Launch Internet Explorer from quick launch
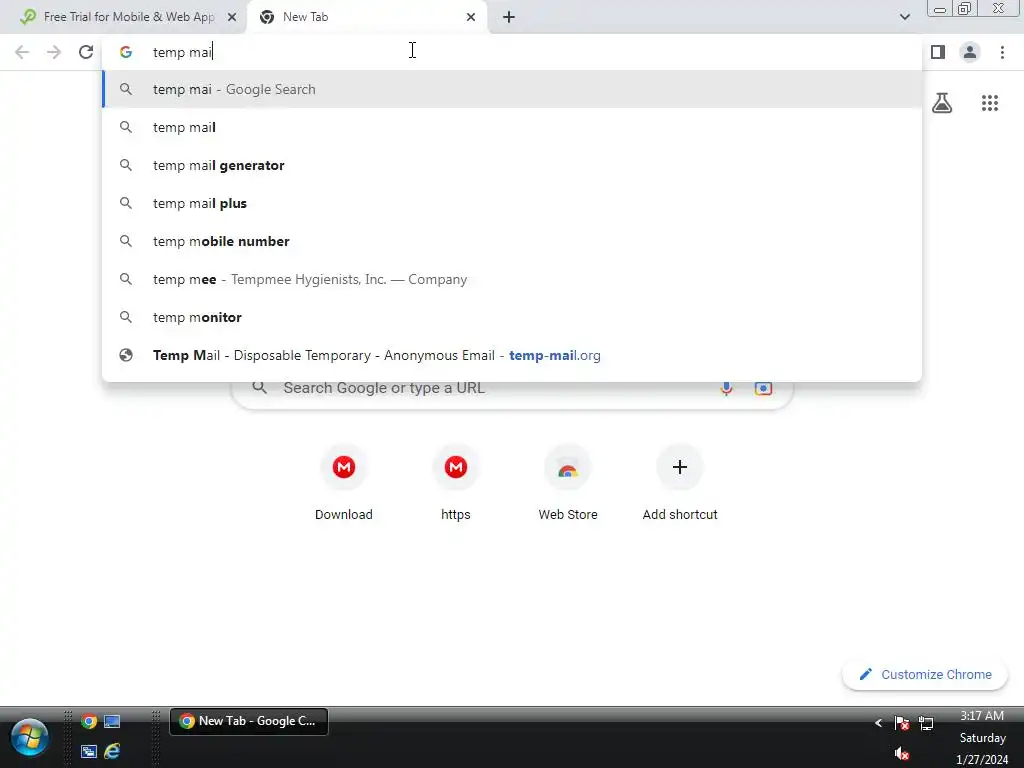Screen dimensions: 1024x768 point(112,751)
